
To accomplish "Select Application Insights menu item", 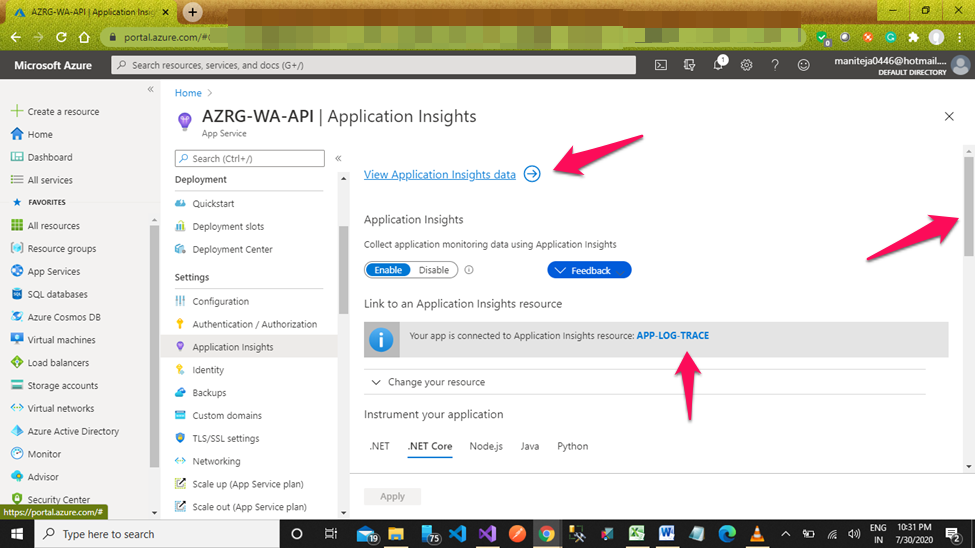I will pos(249,347).
